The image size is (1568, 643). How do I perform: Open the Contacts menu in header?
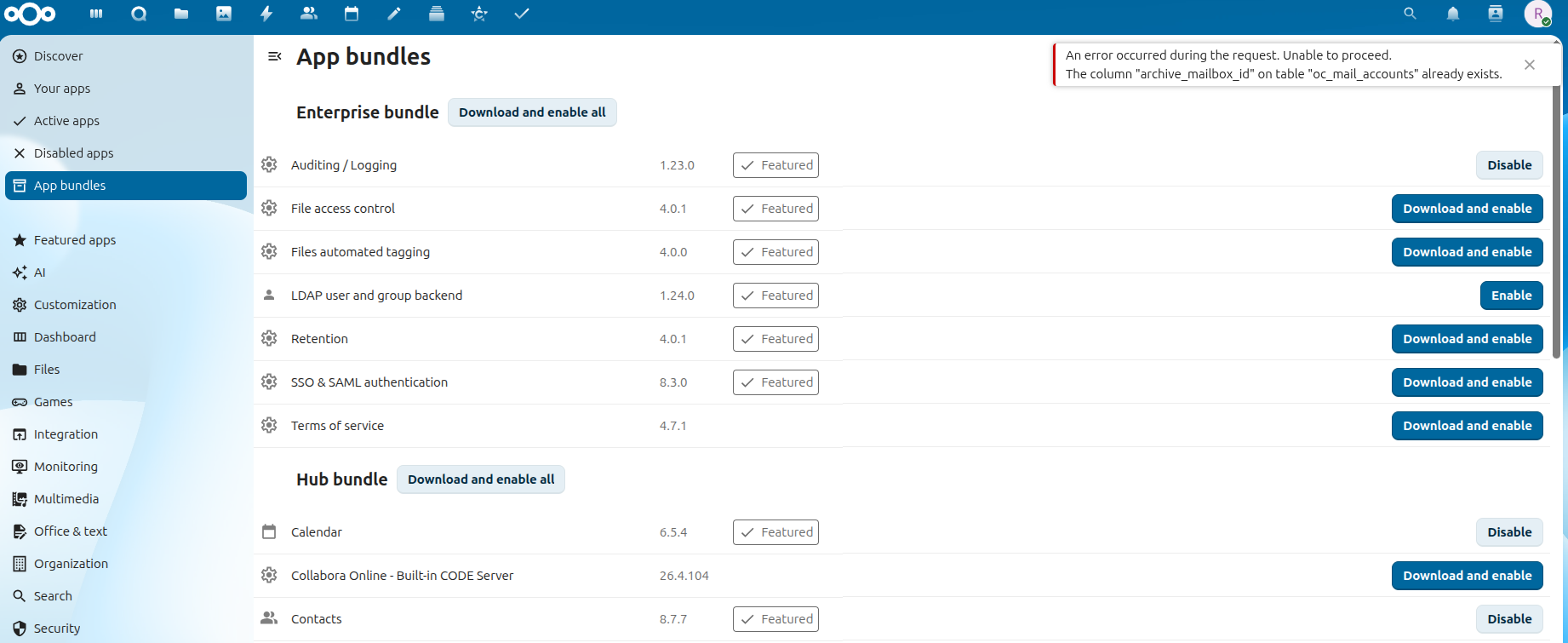1496,14
